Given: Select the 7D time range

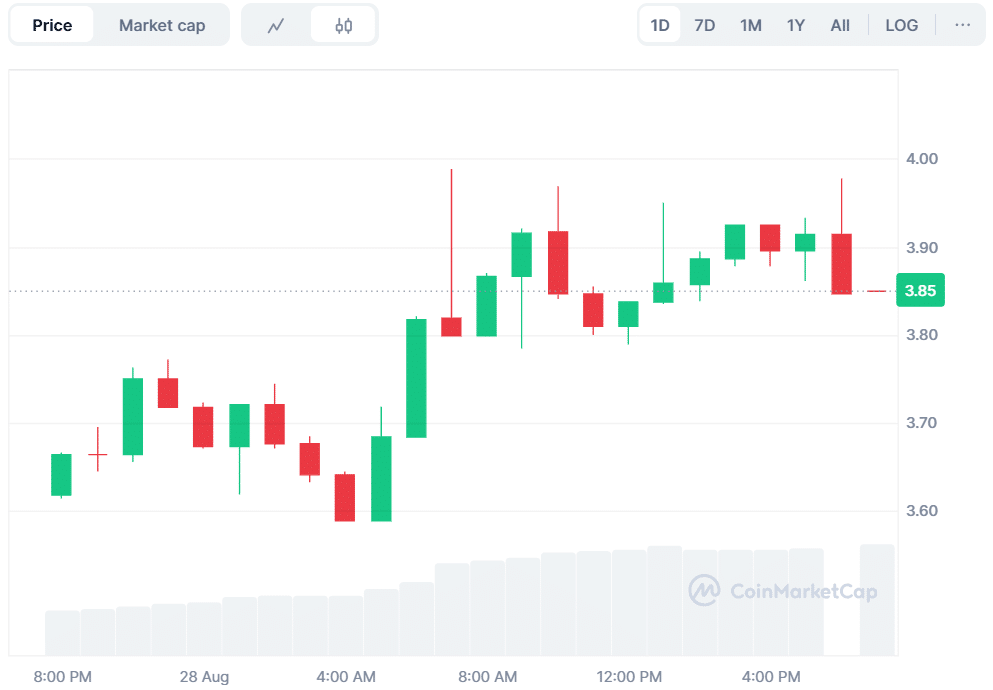Looking at the screenshot, I should coord(705,25).
